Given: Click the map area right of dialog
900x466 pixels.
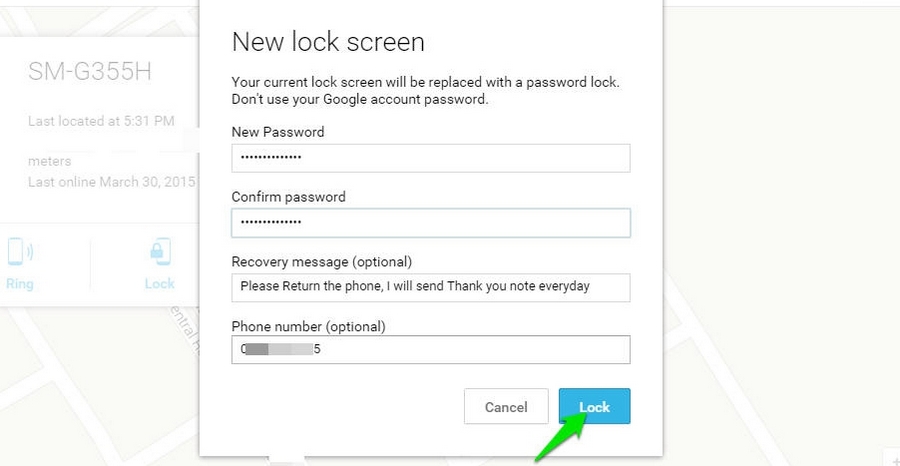Looking at the screenshot, I should point(781,230).
